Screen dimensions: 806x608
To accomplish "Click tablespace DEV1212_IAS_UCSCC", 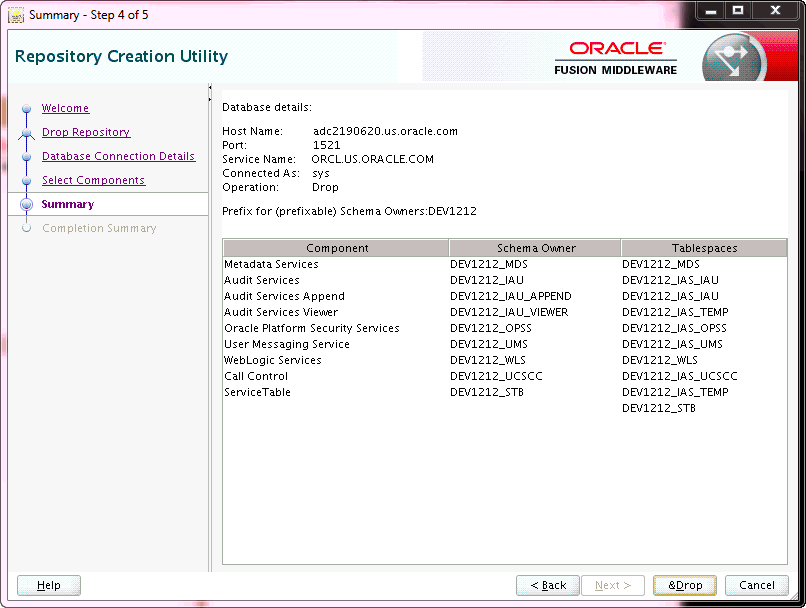I will (x=680, y=376).
